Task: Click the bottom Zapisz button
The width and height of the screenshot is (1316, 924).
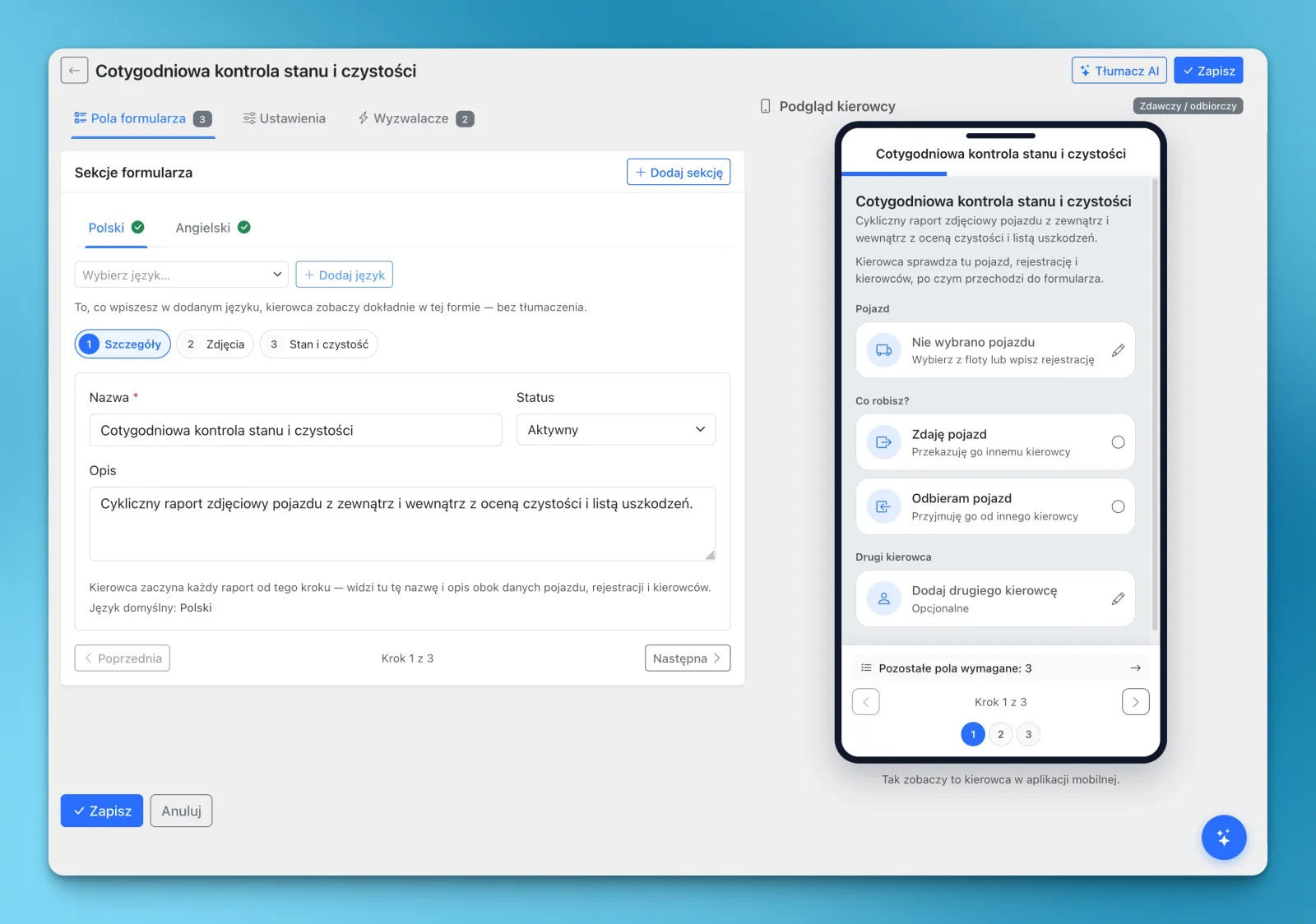Action: 102,811
